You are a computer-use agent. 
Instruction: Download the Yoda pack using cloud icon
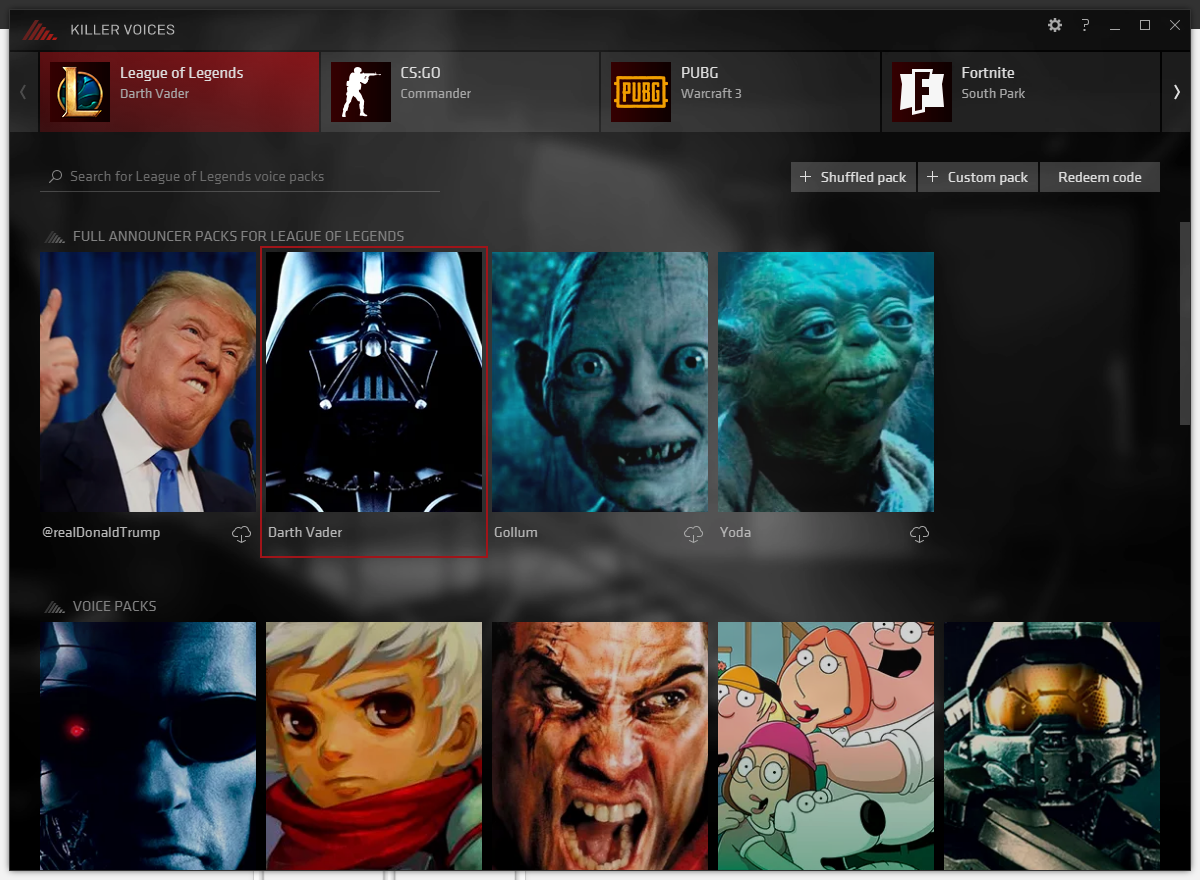[x=919, y=535]
